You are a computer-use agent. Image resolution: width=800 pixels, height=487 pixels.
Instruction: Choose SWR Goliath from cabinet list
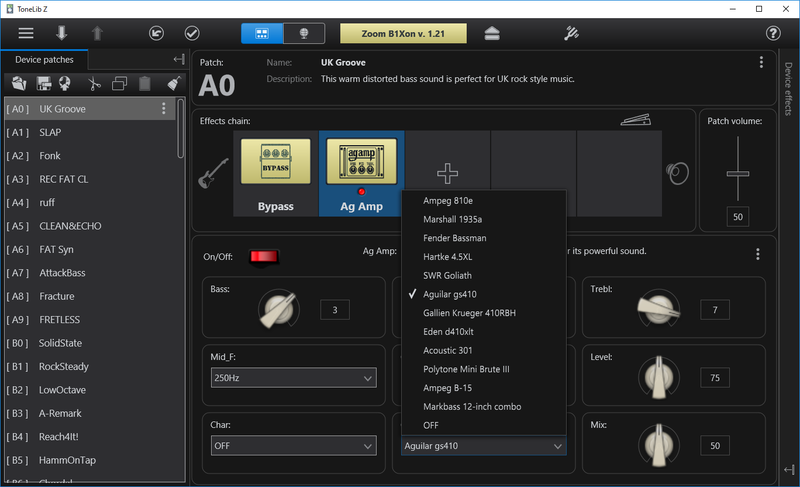coord(484,275)
